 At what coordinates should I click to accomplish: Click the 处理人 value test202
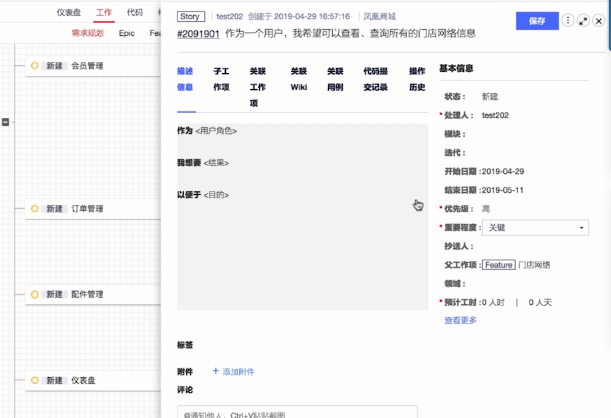[x=495, y=115]
